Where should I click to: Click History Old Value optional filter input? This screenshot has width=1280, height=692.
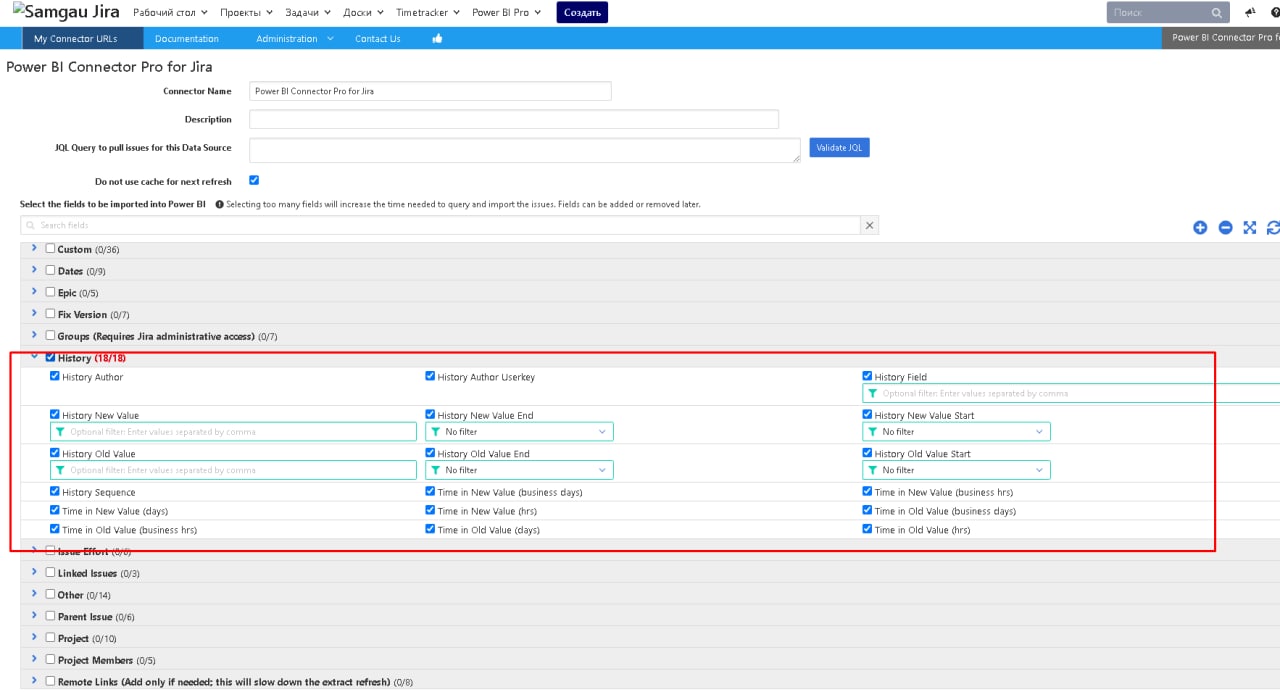(233, 470)
